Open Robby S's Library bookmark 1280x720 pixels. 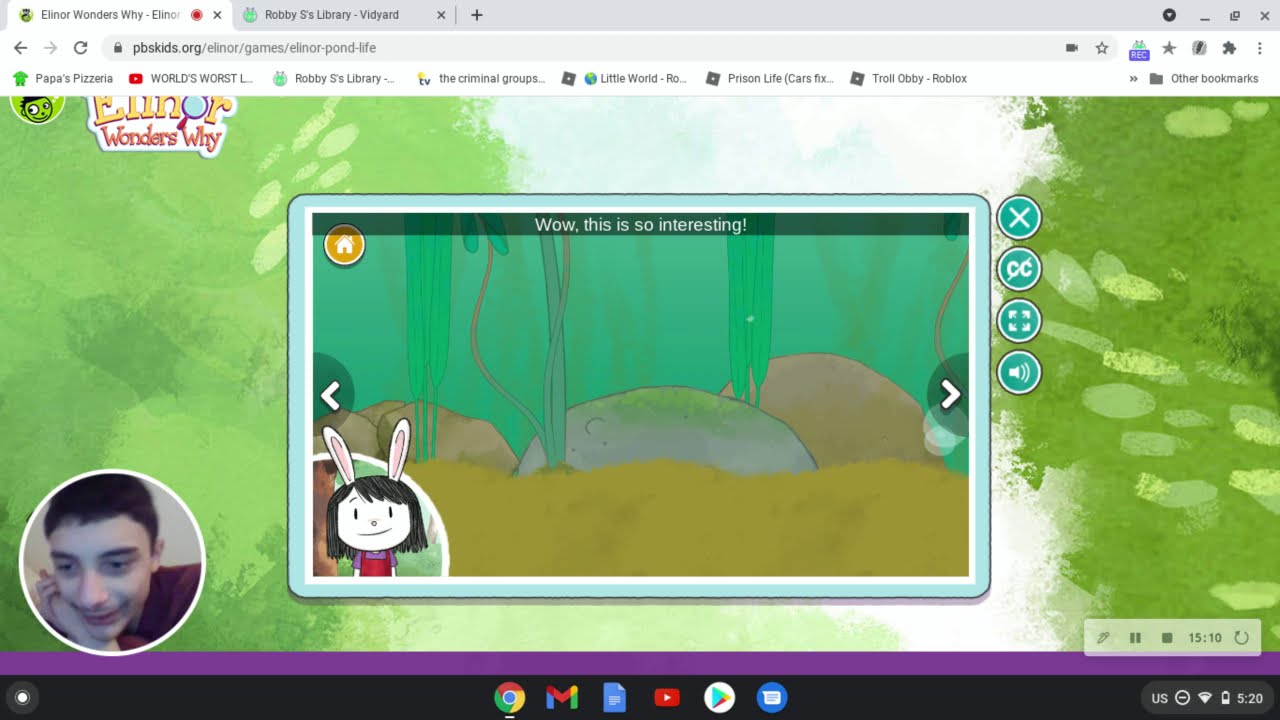pos(333,78)
